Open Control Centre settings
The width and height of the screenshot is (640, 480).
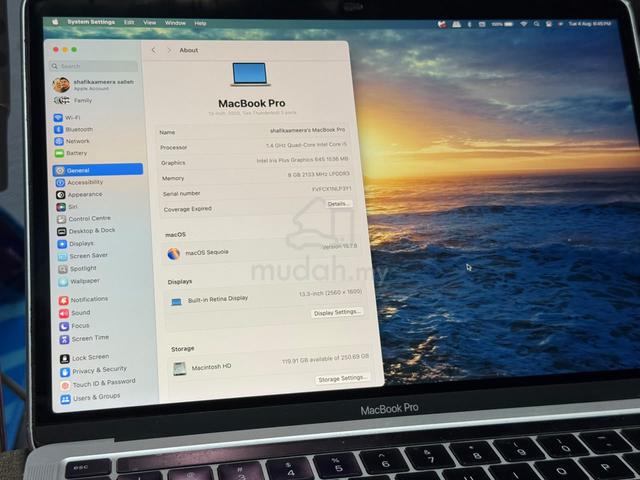84,219
